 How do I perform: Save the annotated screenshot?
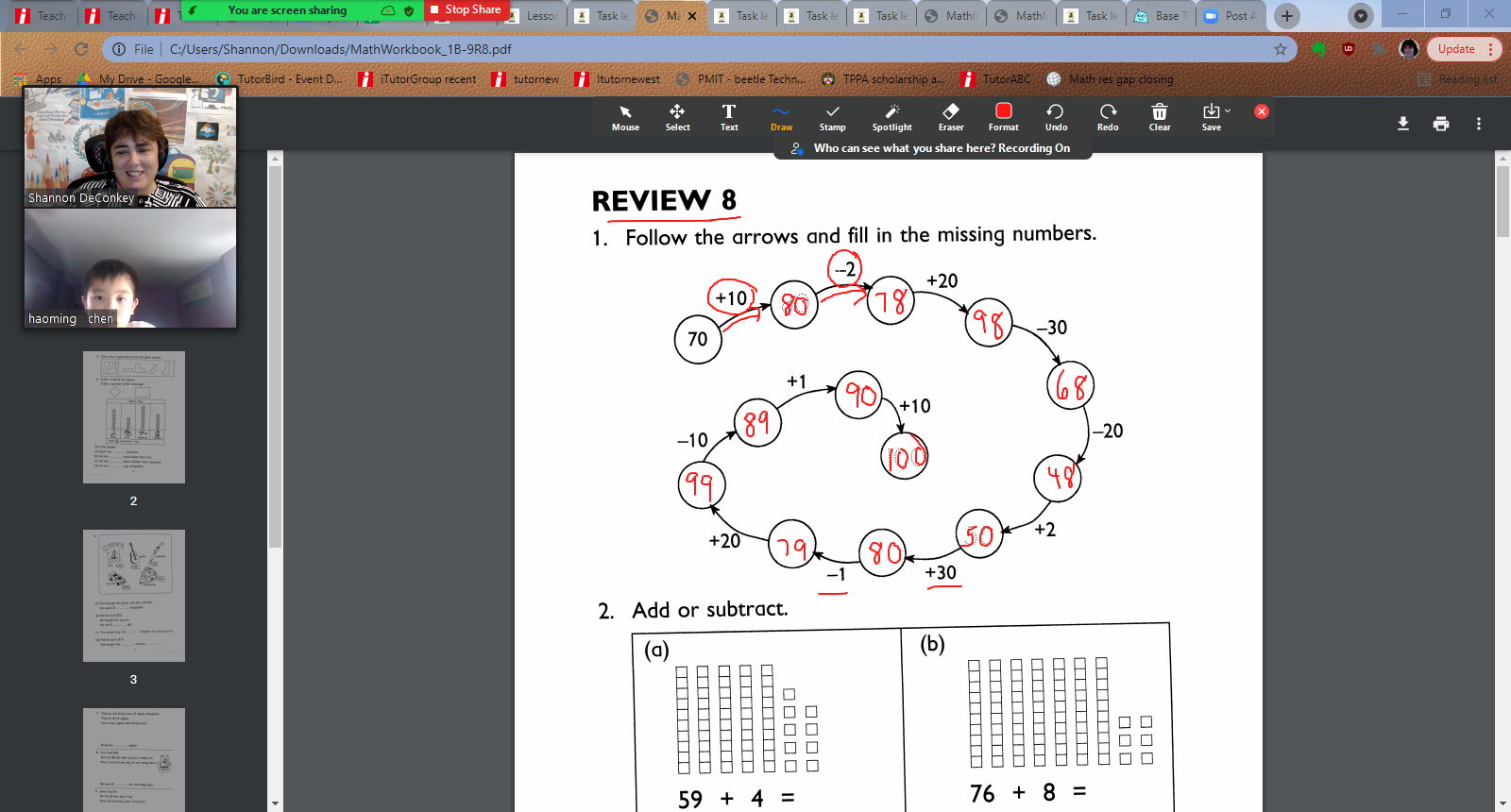[1211, 118]
